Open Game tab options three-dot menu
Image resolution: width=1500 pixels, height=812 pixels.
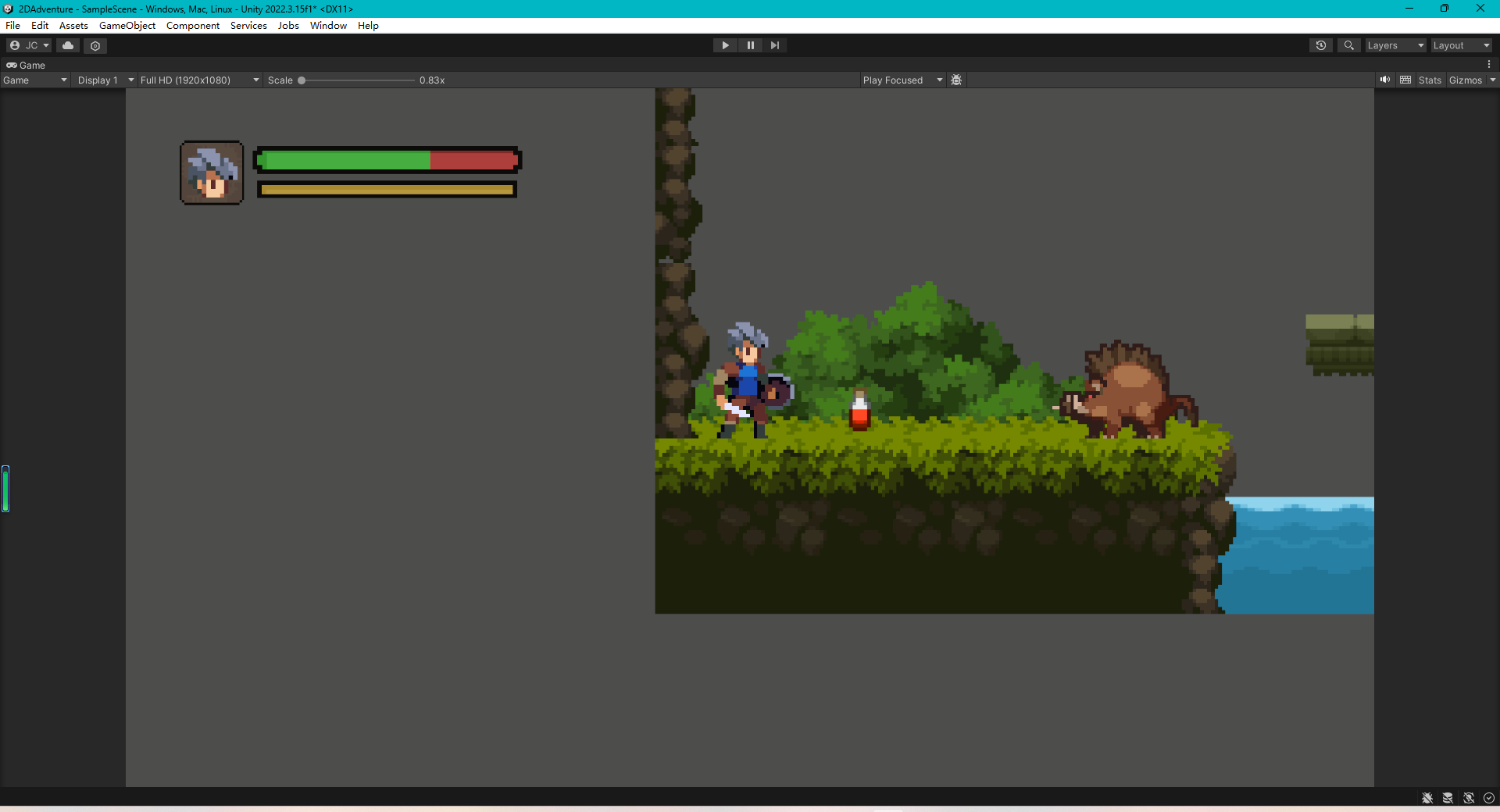click(x=1489, y=65)
